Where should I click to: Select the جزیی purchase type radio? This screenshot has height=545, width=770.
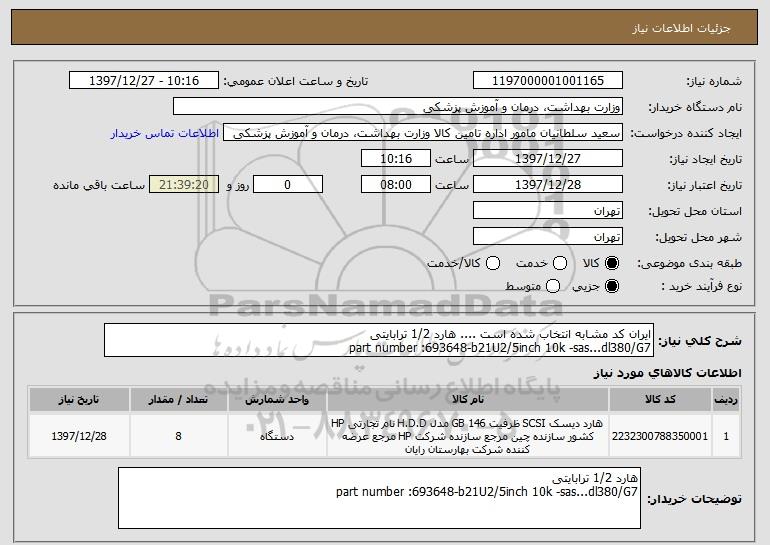[x=612, y=286]
